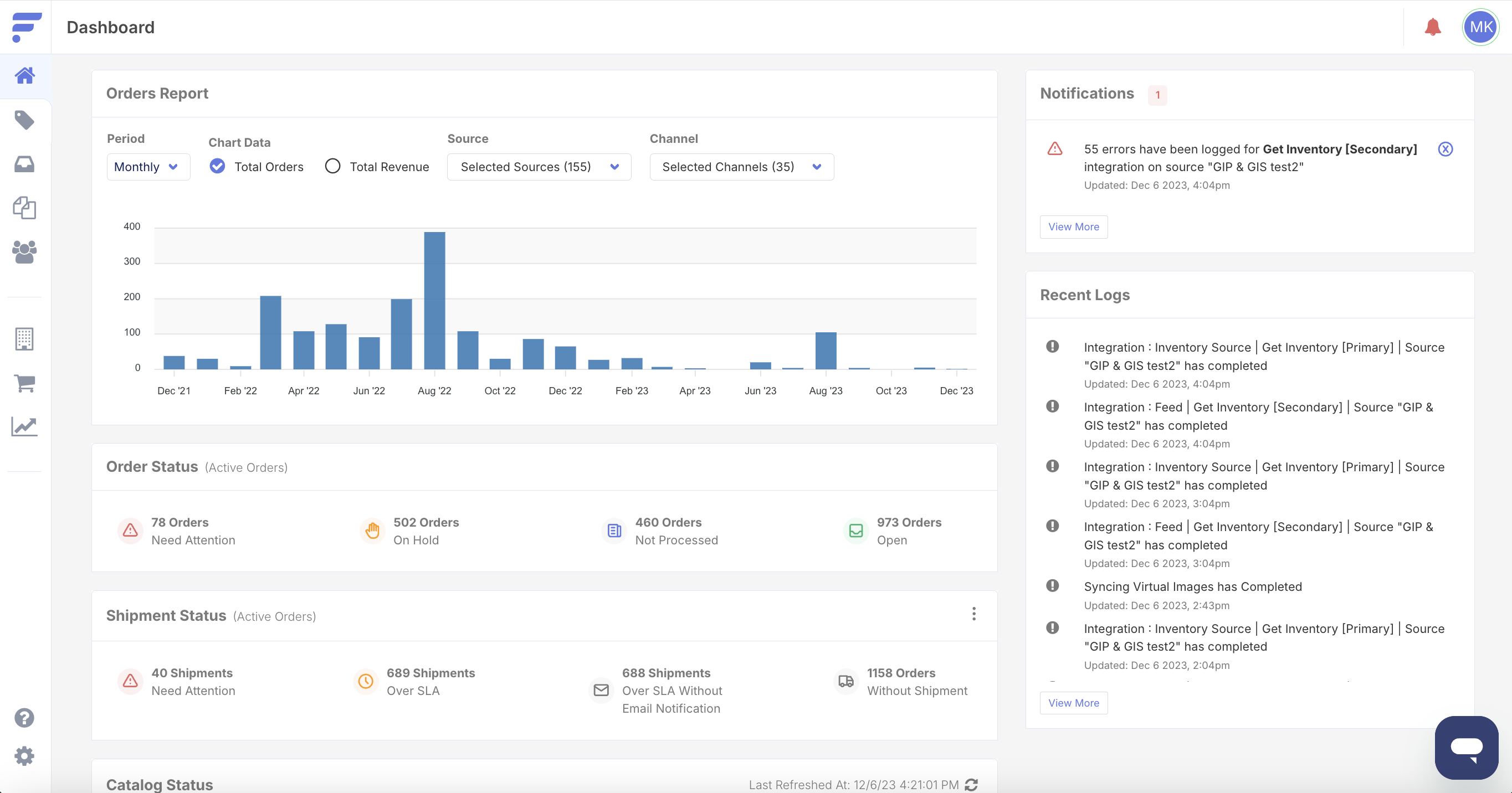
Task: Open the 78 Orders Need Attention link
Action: click(193, 532)
